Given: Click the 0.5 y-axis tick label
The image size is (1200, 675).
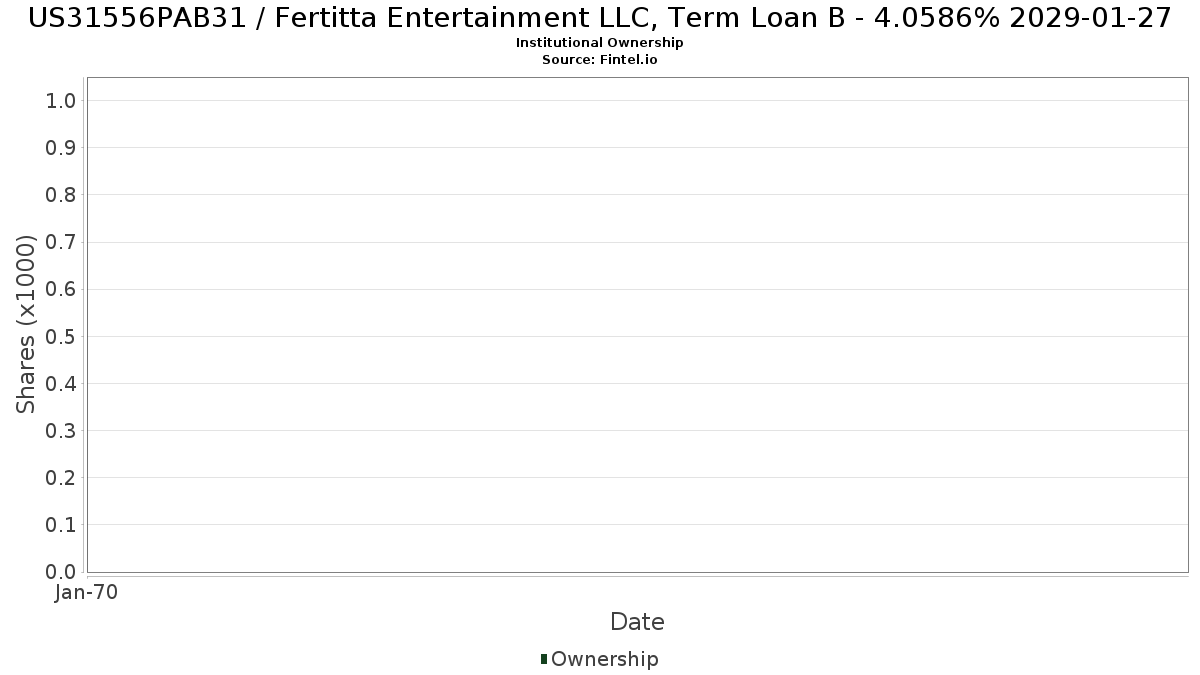Looking at the screenshot, I should coord(61,336).
